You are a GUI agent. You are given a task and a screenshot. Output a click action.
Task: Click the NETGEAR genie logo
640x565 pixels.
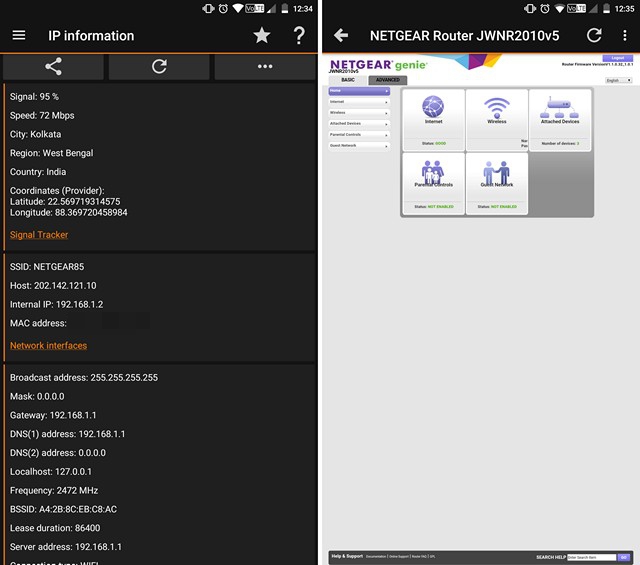click(378, 65)
